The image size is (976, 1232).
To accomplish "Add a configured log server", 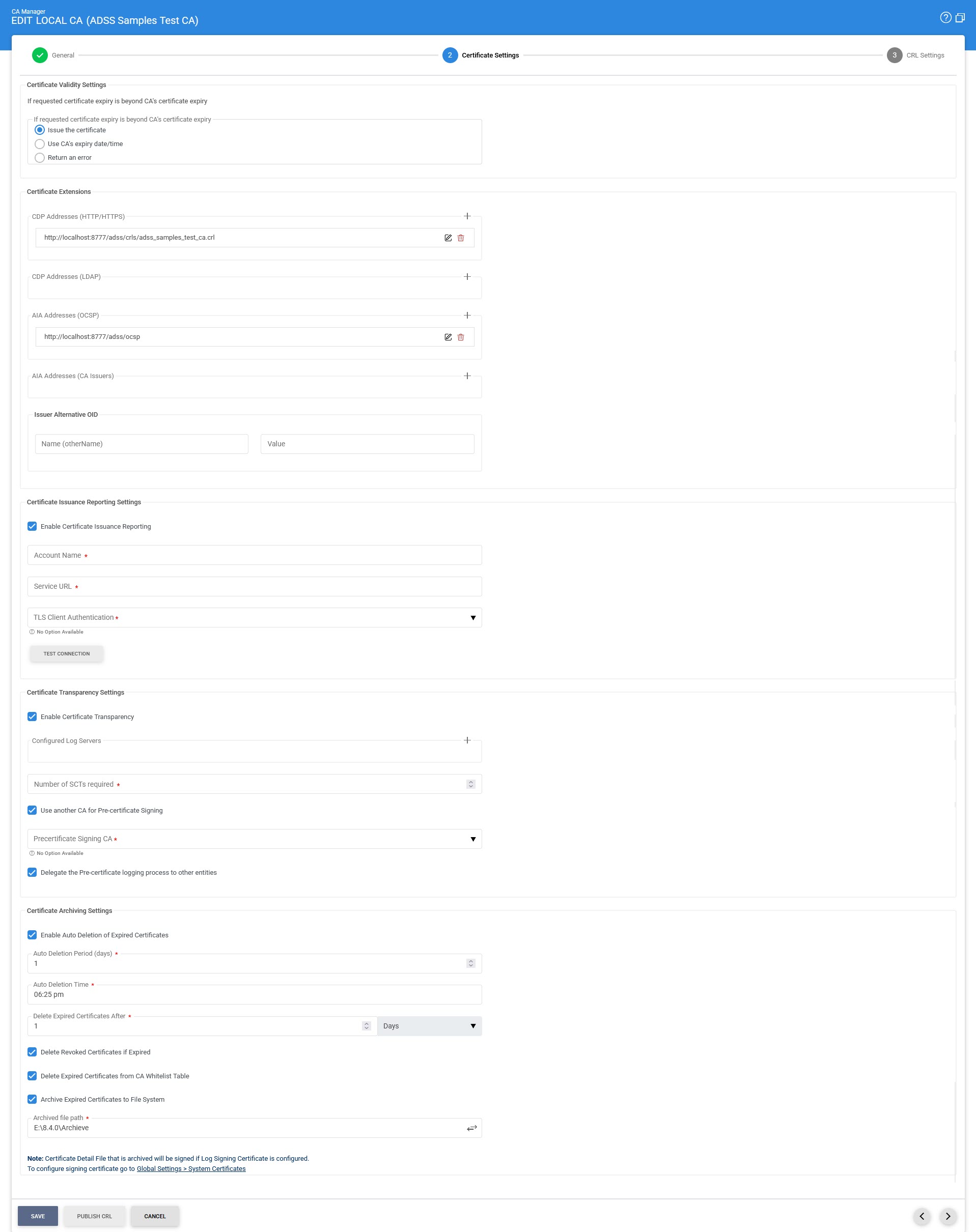I will (x=467, y=740).
